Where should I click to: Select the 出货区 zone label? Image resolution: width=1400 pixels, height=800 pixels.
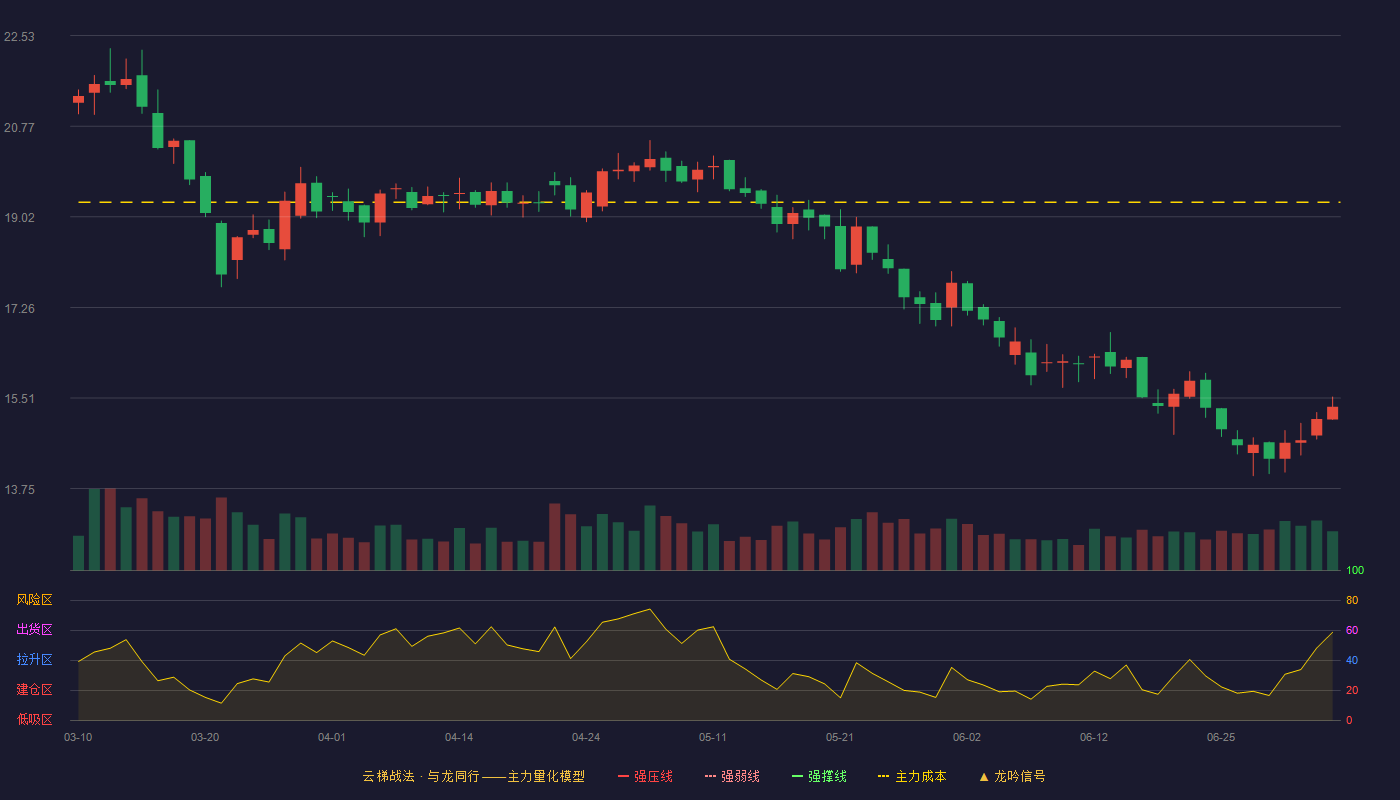pyautogui.click(x=34, y=630)
